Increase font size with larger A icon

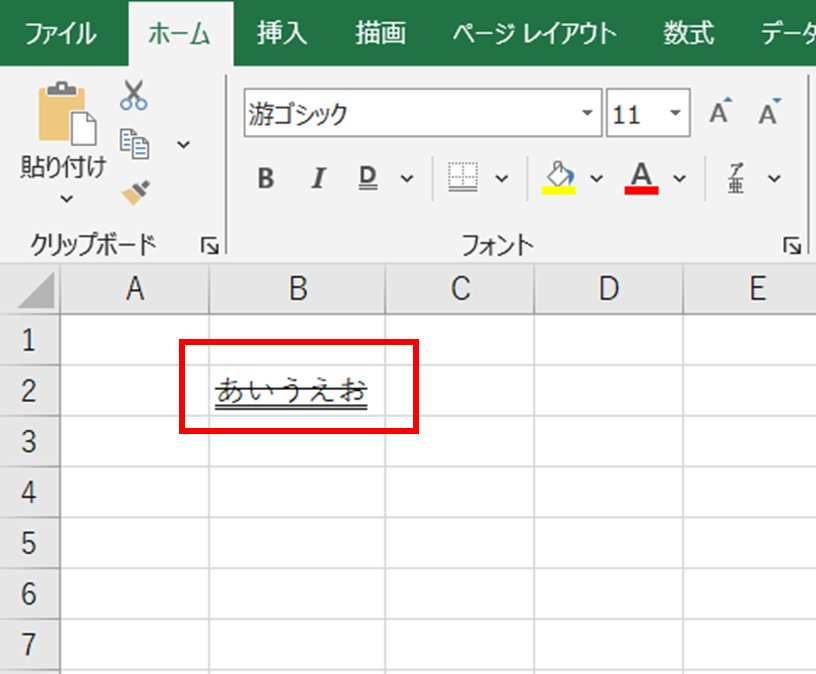point(720,113)
